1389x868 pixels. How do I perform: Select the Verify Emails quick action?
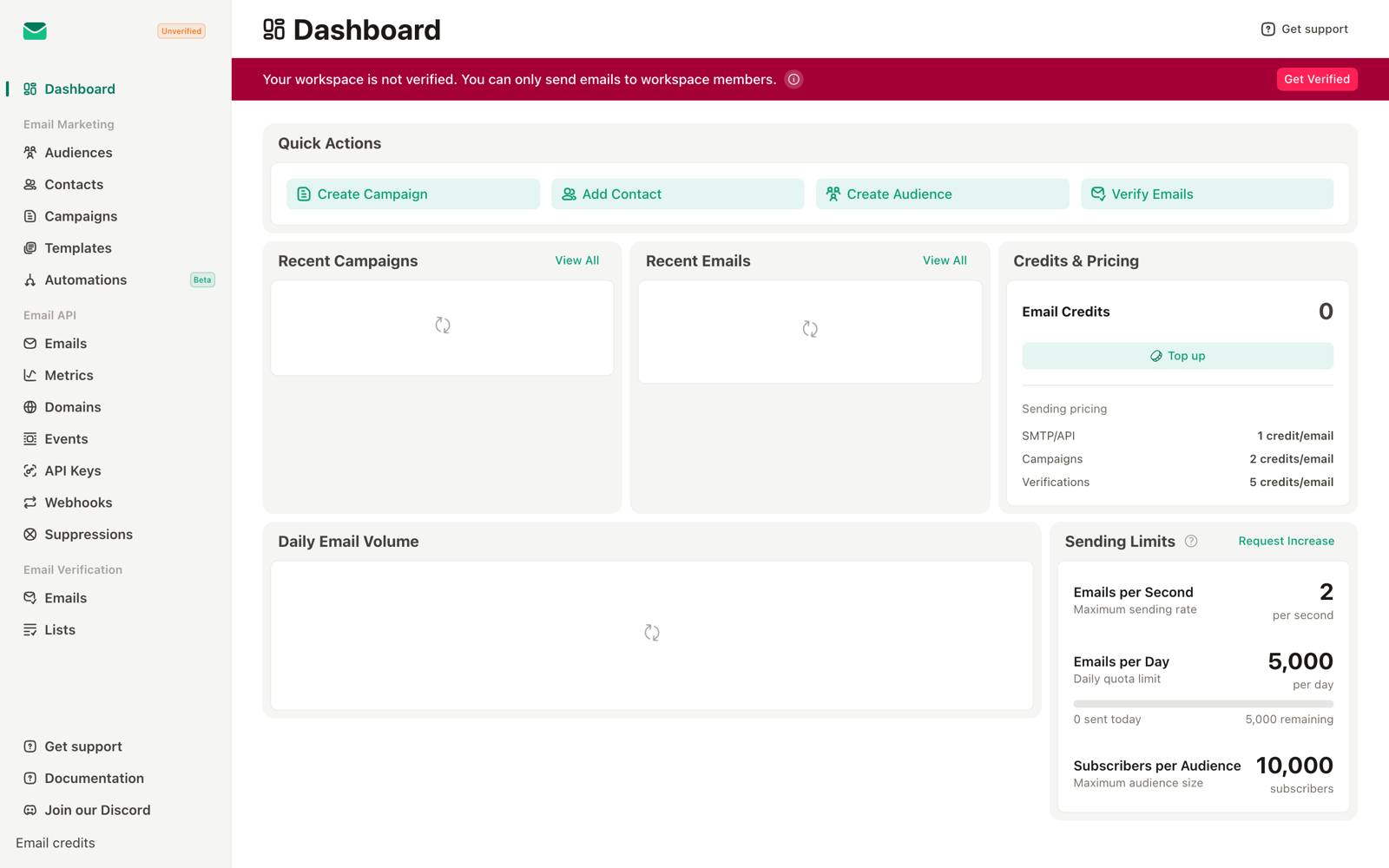[1207, 194]
